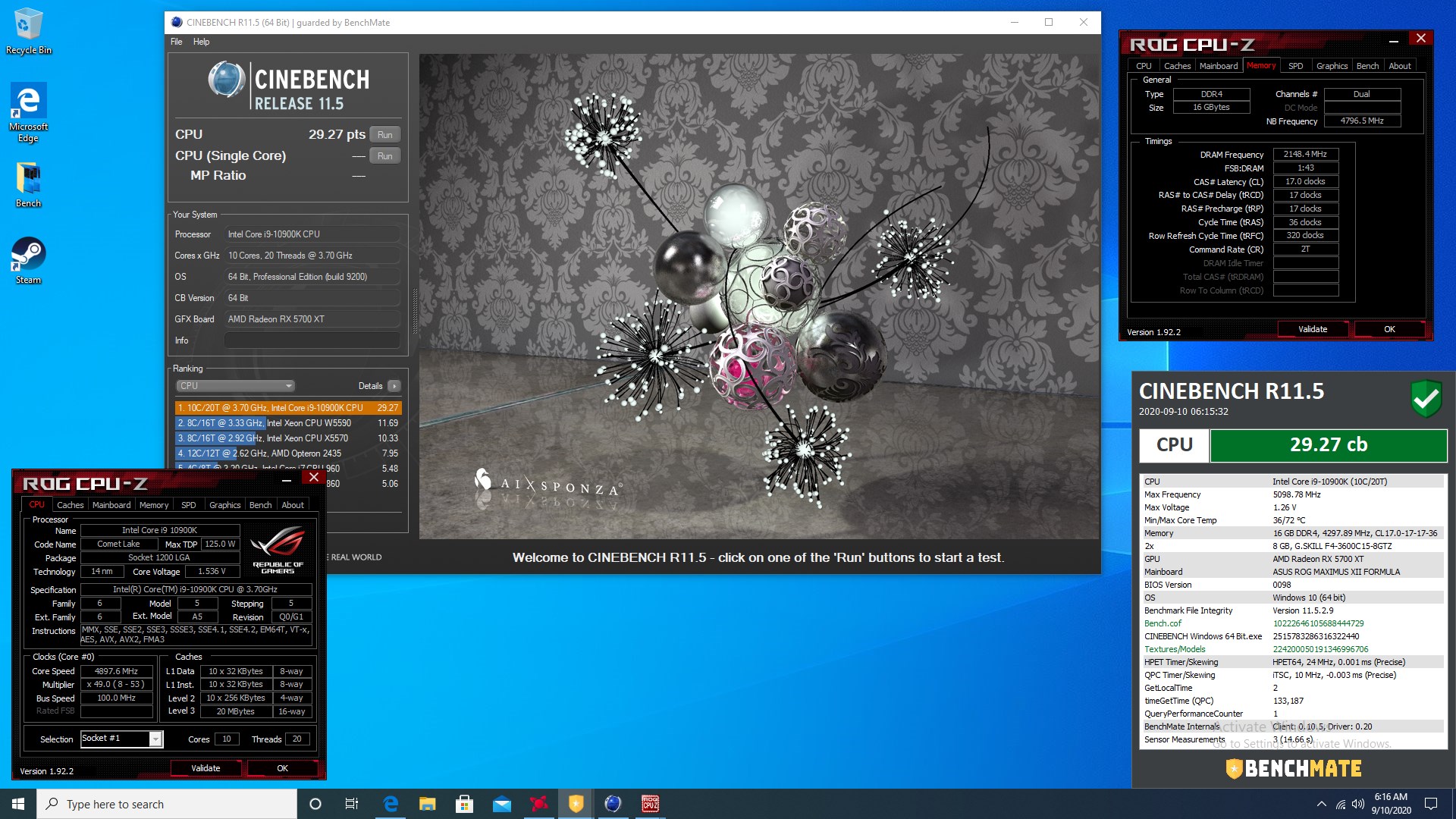Switch to SPD tab in top-right CPU-Z
This screenshot has width=1456, height=819.
tap(1296, 66)
